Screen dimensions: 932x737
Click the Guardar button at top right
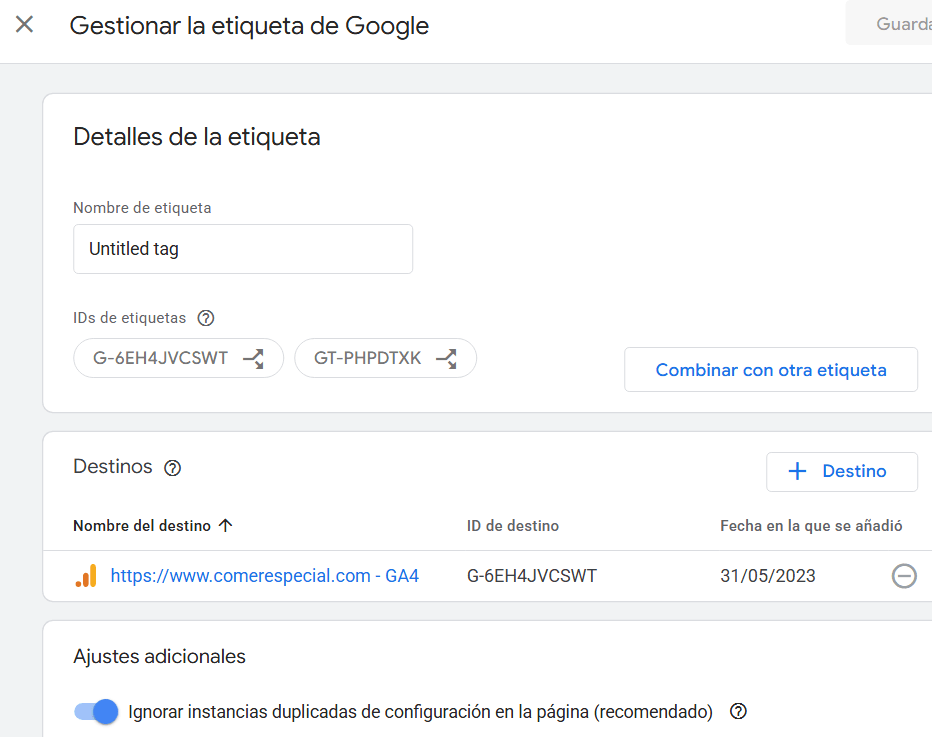889,23
